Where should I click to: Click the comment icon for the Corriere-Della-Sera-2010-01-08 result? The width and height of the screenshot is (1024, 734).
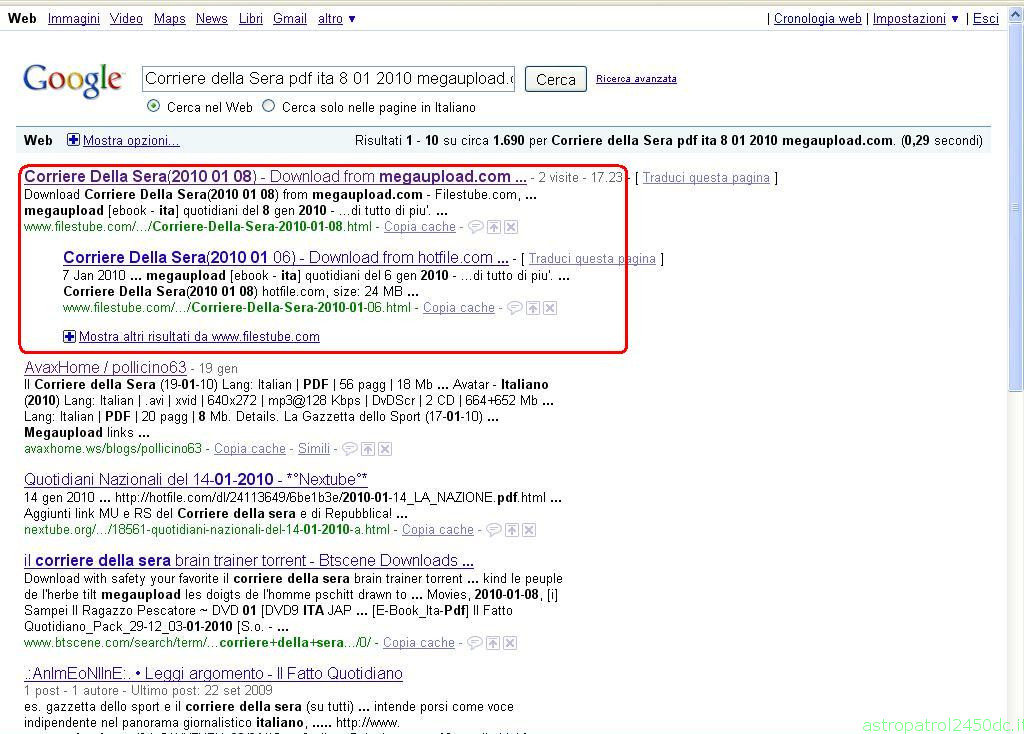(x=476, y=227)
